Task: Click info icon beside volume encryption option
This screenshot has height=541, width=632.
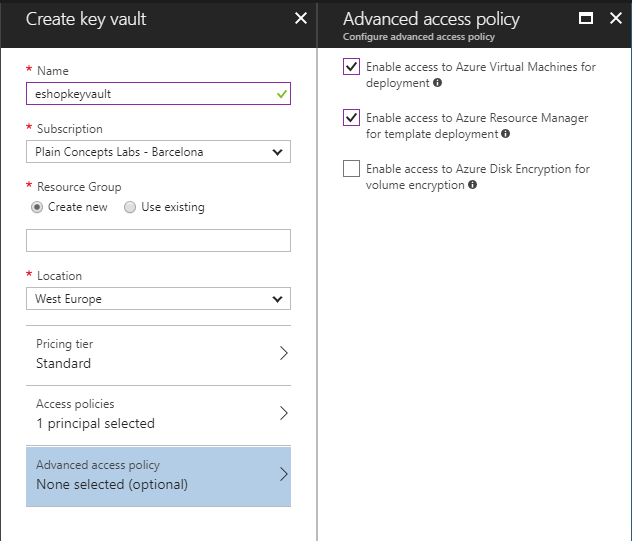Action: pyautogui.click(x=472, y=185)
